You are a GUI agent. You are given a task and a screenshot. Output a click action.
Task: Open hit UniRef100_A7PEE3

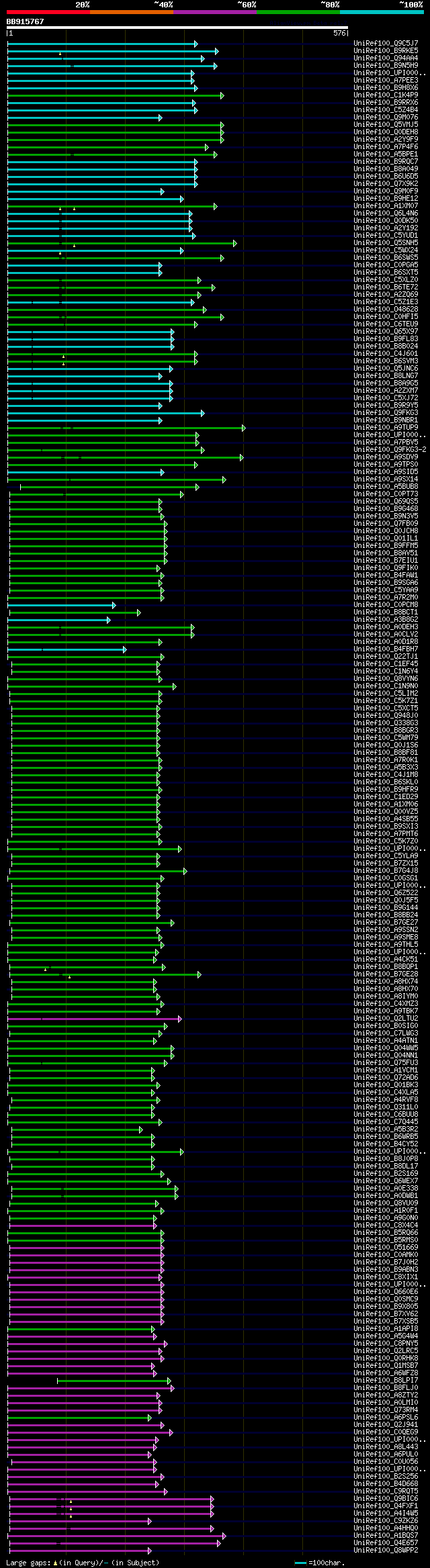pos(386,81)
